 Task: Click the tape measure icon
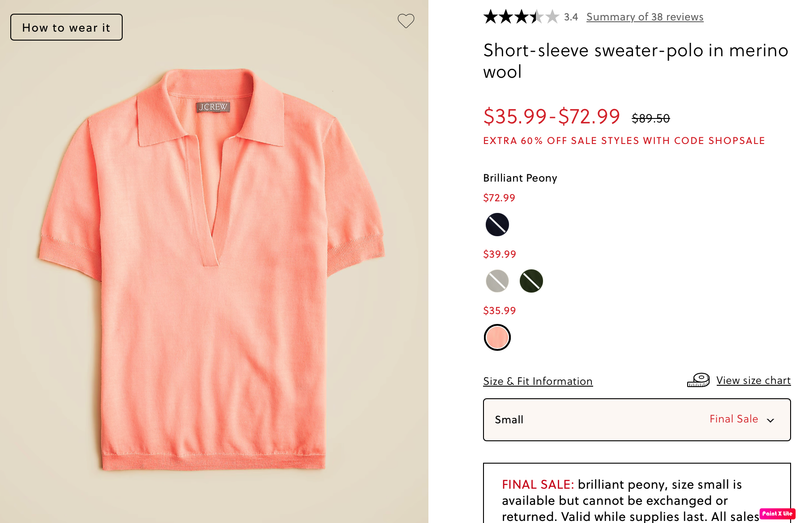698,380
